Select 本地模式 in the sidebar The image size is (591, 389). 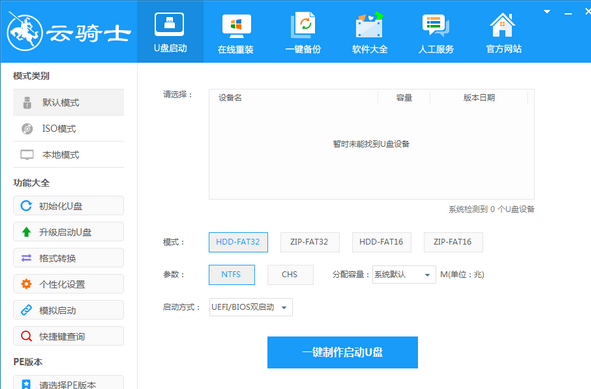click(x=69, y=155)
